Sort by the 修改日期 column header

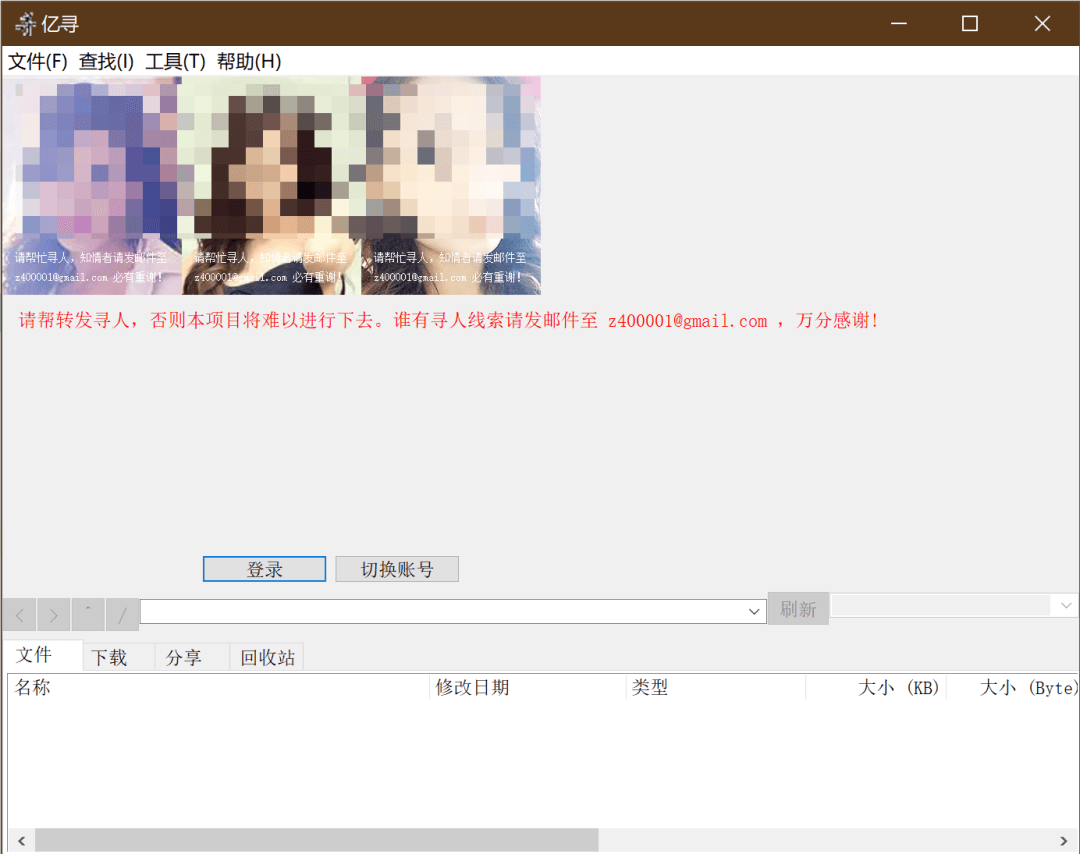click(528, 687)
